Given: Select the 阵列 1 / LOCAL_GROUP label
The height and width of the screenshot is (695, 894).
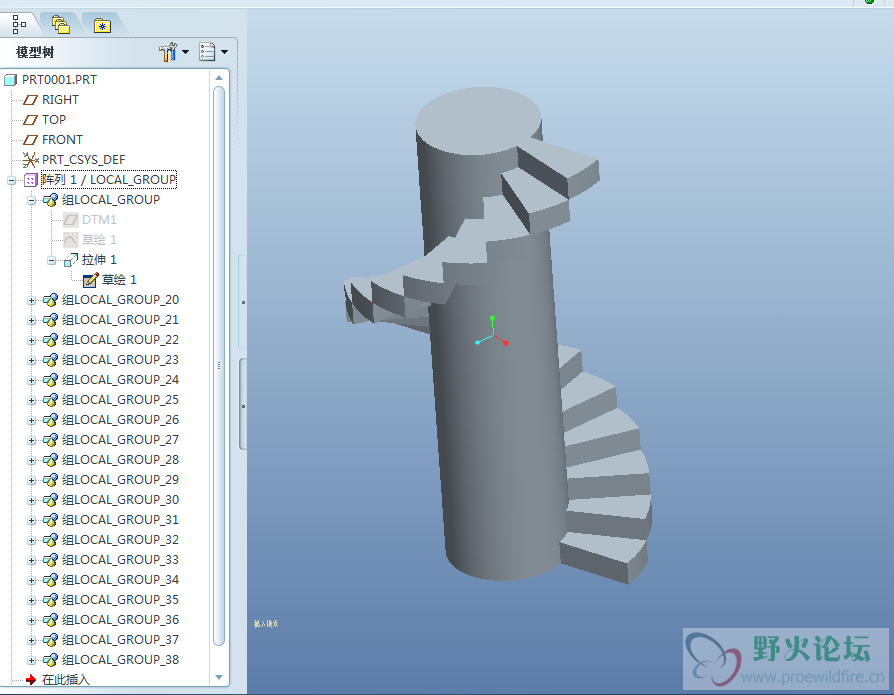Looking at the screenshot, I should point(109,180).
